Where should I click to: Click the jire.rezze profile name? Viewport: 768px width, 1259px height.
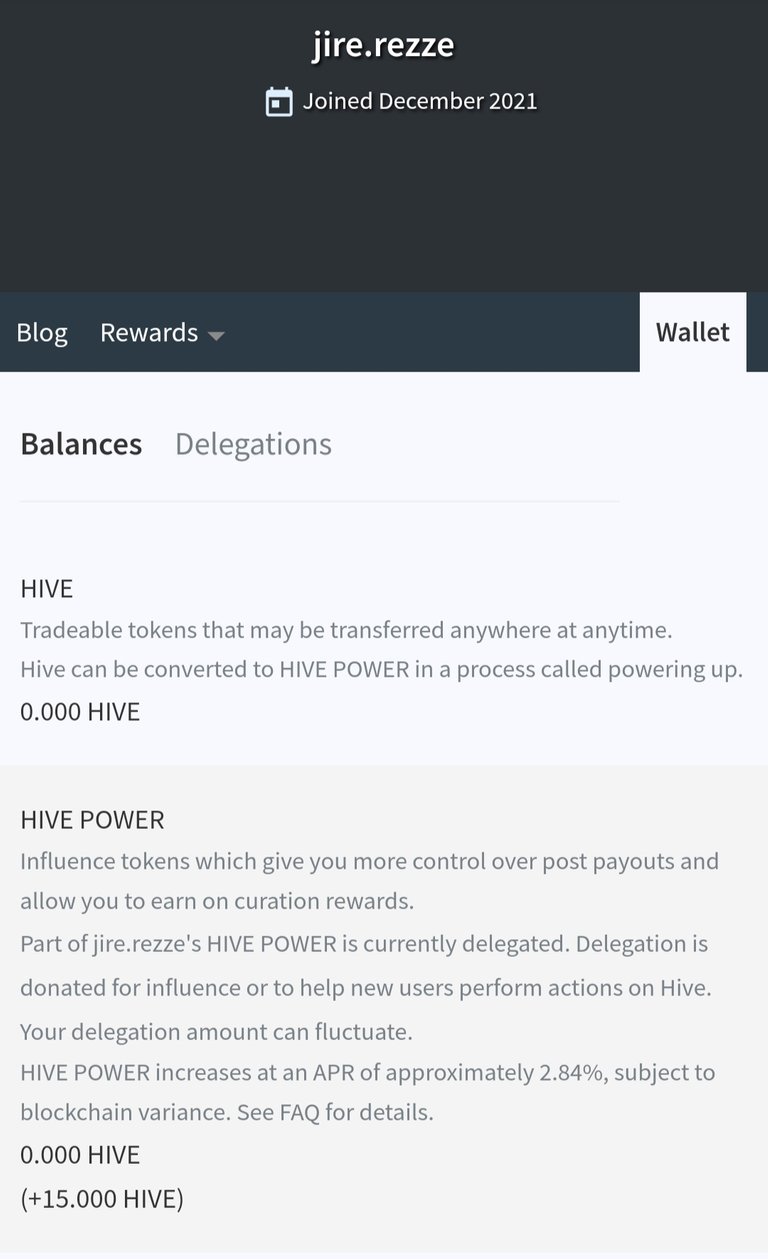pyautogui.click(x=384, y=45)
